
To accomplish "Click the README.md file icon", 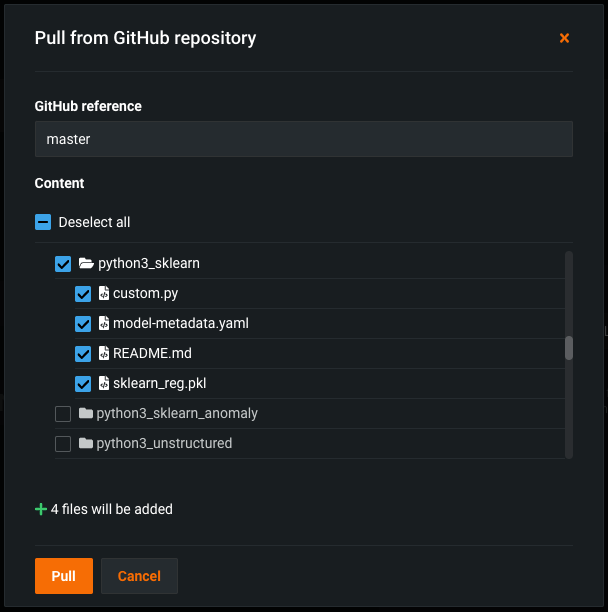I will click(103, 354).
